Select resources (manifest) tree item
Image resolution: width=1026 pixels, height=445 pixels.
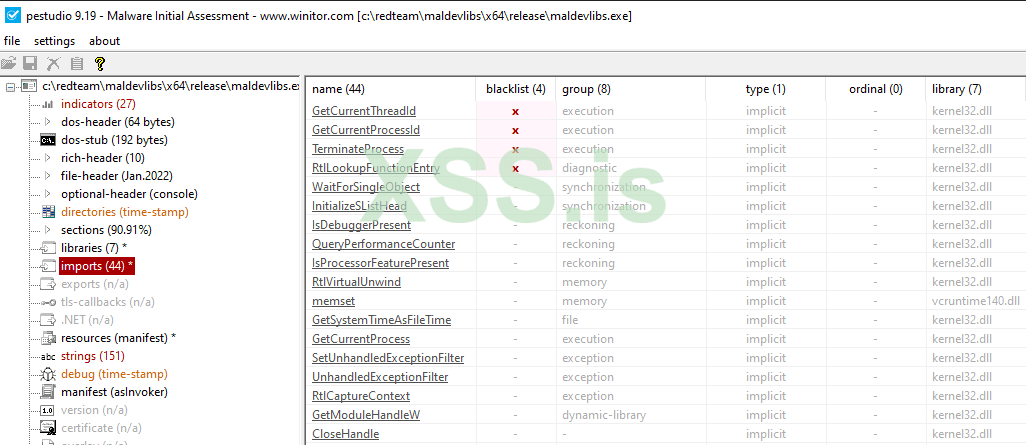point(118,338)
